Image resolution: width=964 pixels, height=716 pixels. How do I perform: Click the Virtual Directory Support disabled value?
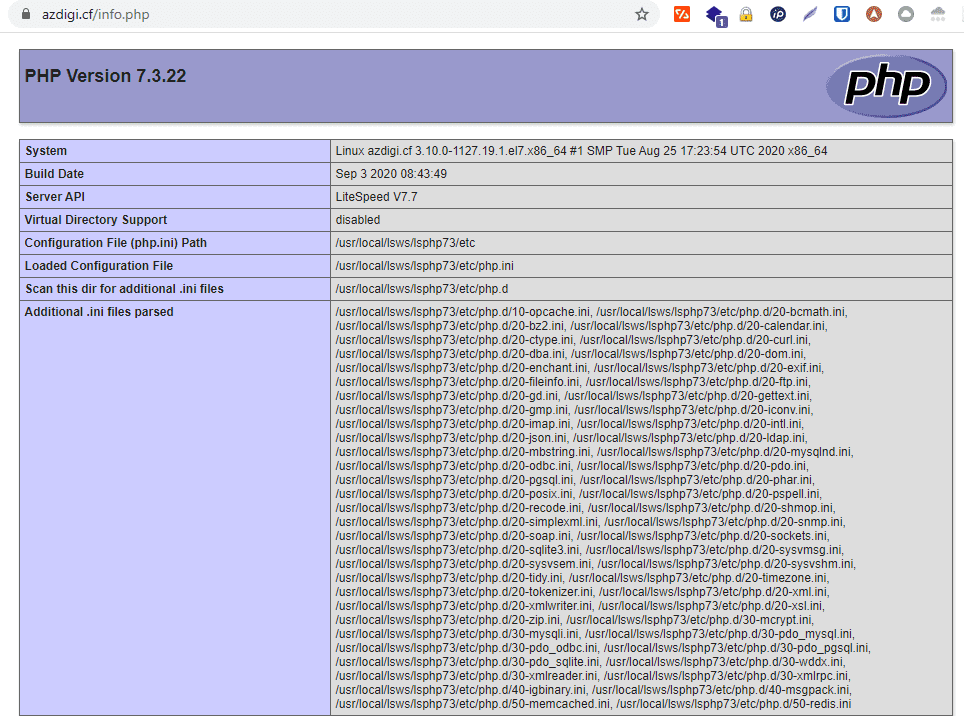pyautogui.click(x=358, y=220)
